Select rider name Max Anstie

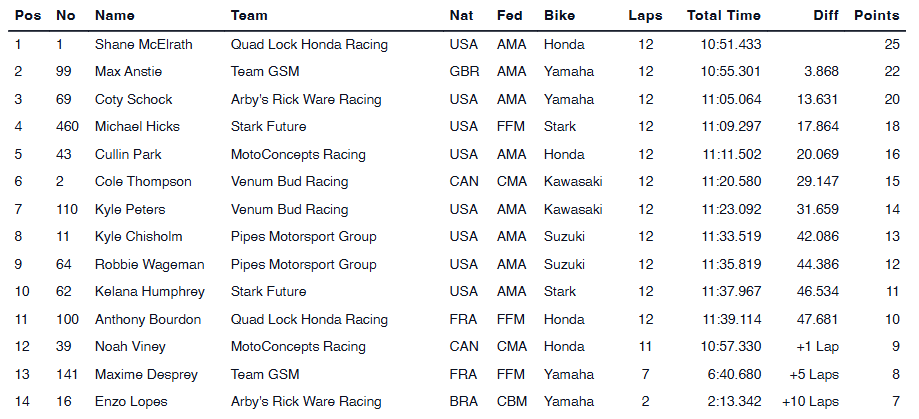(x=127, y=72)
